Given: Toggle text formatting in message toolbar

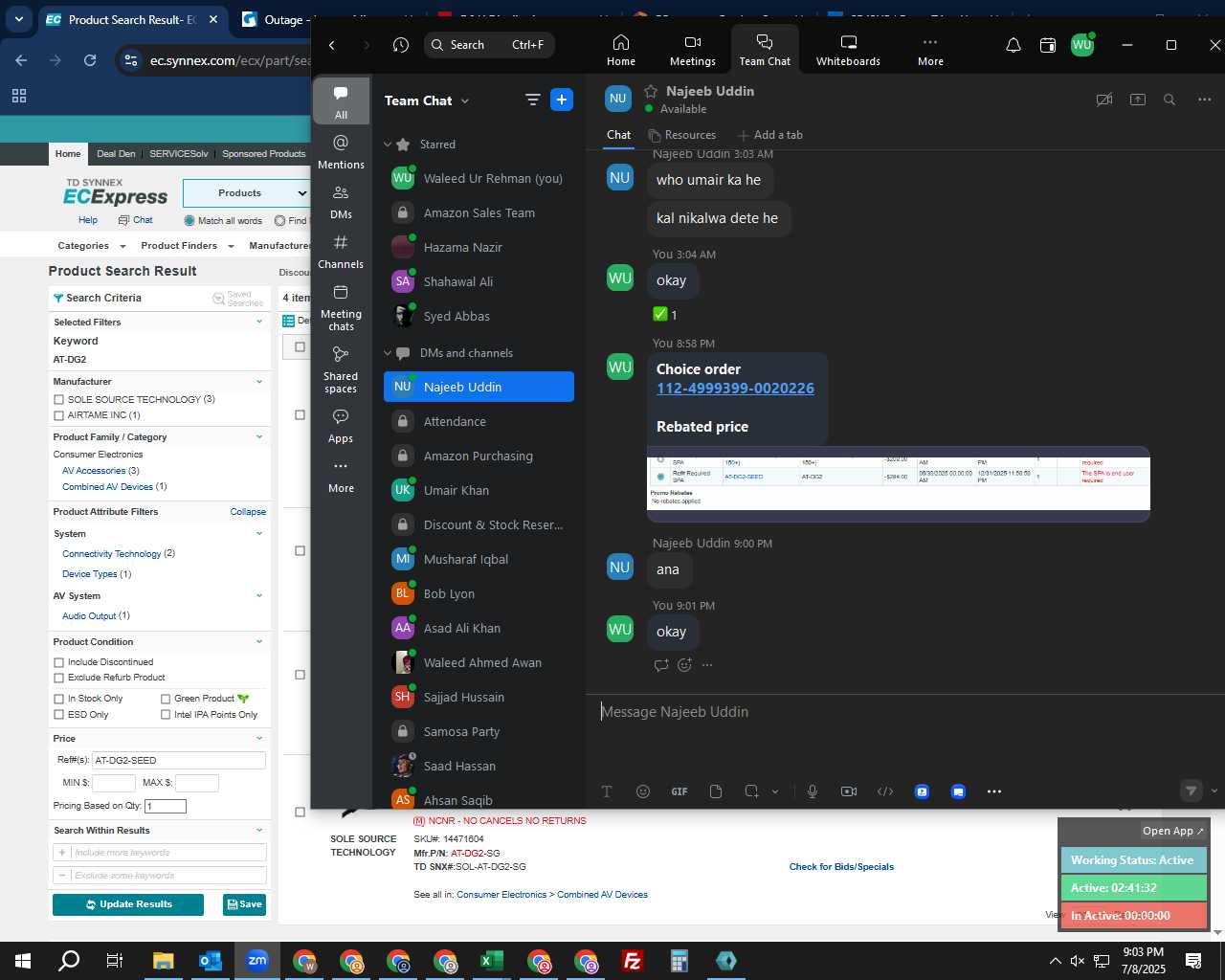Looking at the screenshot, I should coord(607,791).
